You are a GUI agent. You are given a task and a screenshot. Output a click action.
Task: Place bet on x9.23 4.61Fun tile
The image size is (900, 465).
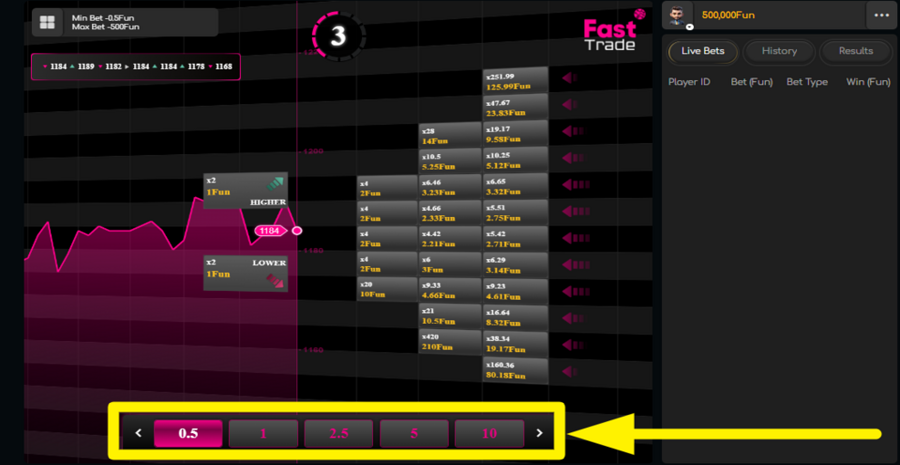point(515,292)
